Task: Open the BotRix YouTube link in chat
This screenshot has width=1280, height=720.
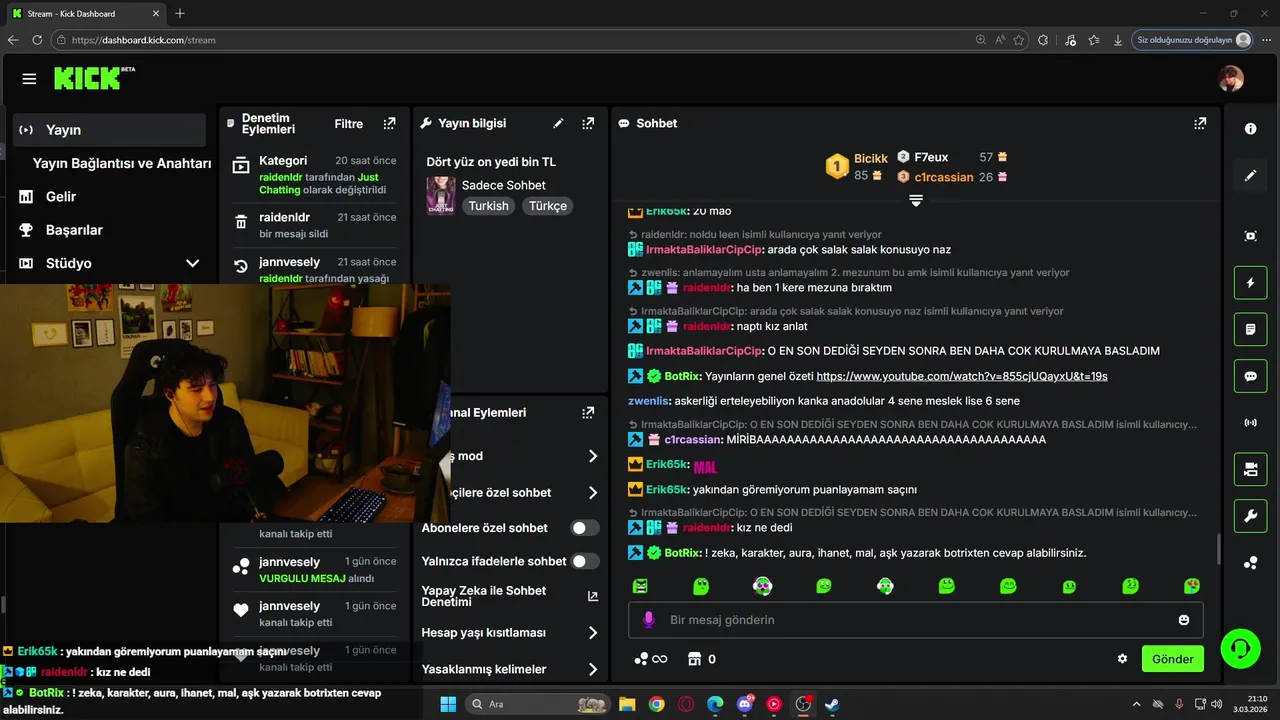Action: pos(962,376)
